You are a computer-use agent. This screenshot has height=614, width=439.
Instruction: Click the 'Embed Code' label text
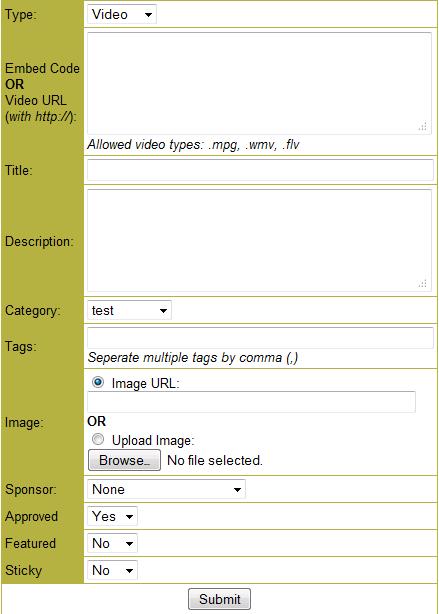(42, 69)
